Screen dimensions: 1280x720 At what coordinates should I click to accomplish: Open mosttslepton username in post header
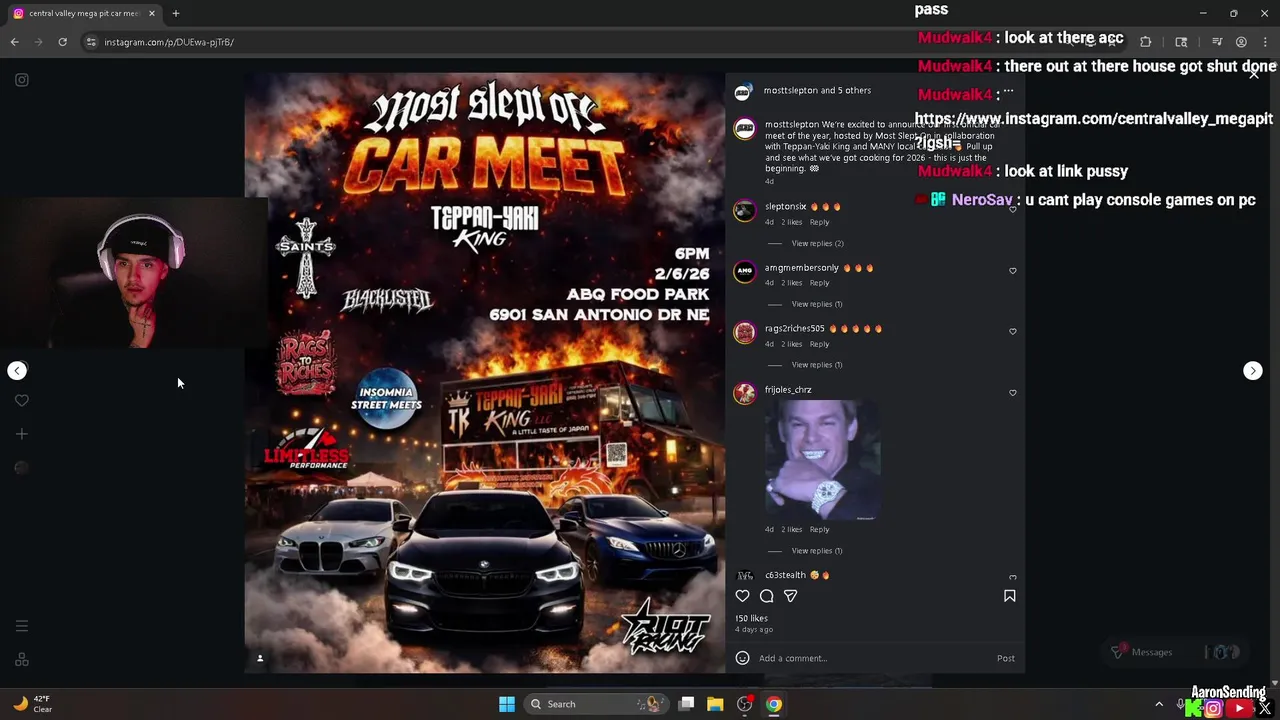pos(790,91)
